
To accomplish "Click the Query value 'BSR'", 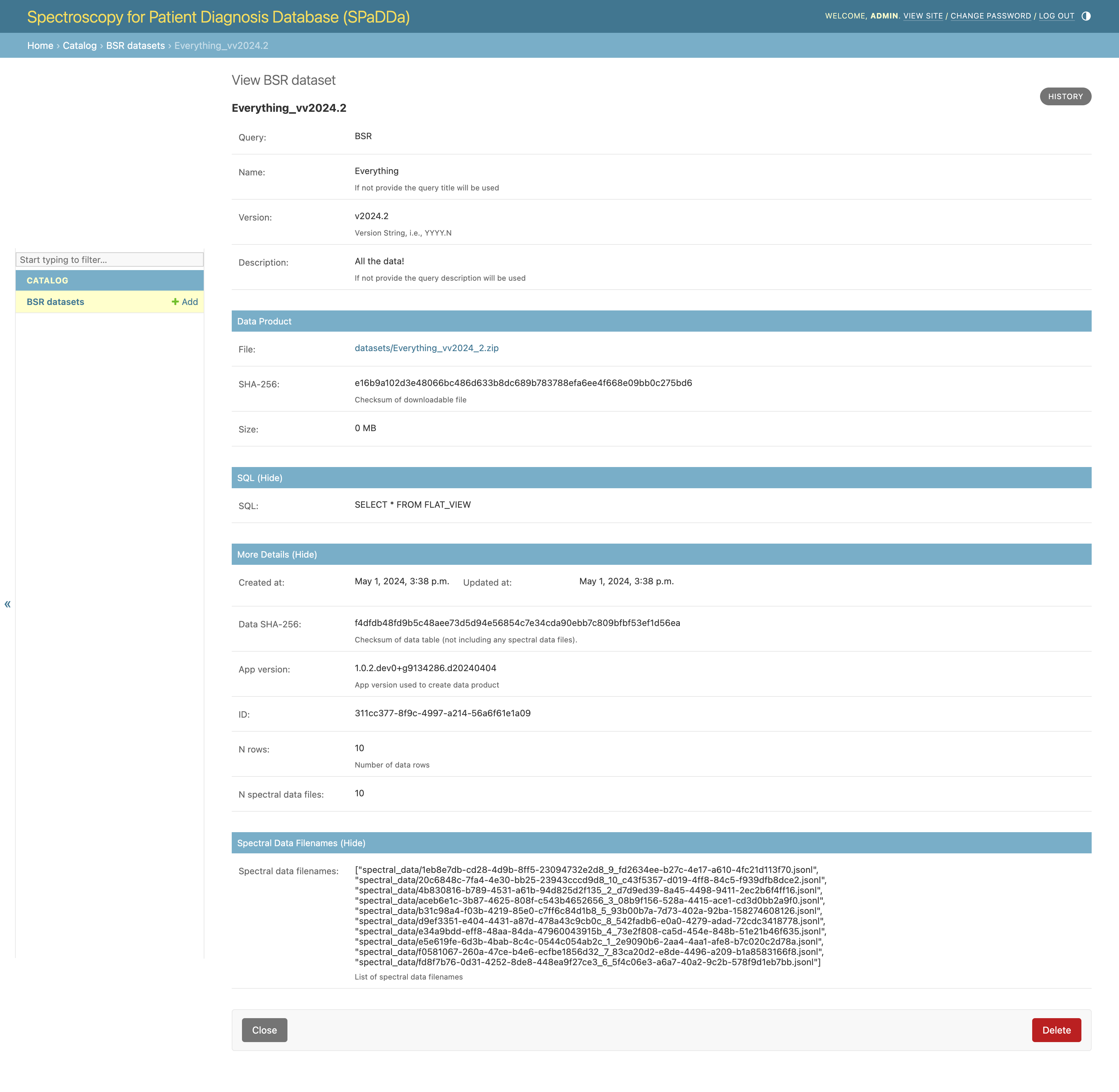I will (x=363, y=136).
